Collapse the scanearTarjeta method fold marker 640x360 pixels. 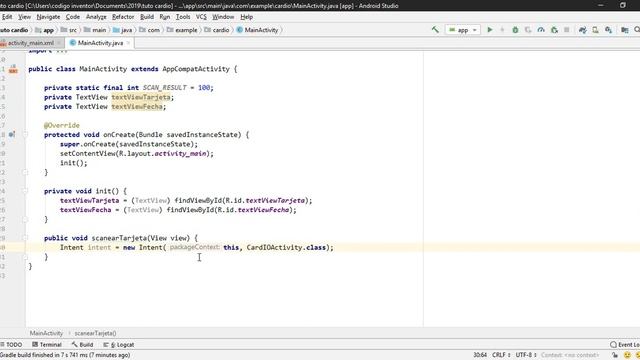25,238
